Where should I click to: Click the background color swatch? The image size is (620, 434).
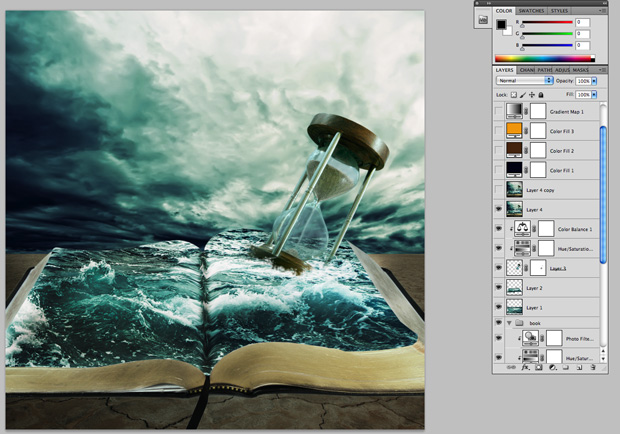tap(508, 32)
